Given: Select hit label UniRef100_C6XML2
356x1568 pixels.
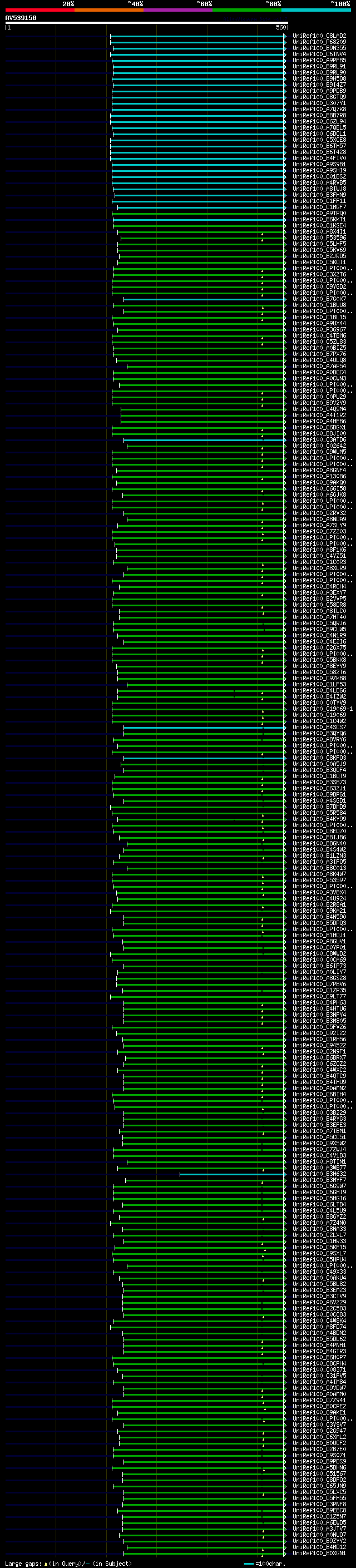Looking at the screenshot, I should tap(319, 1437).
